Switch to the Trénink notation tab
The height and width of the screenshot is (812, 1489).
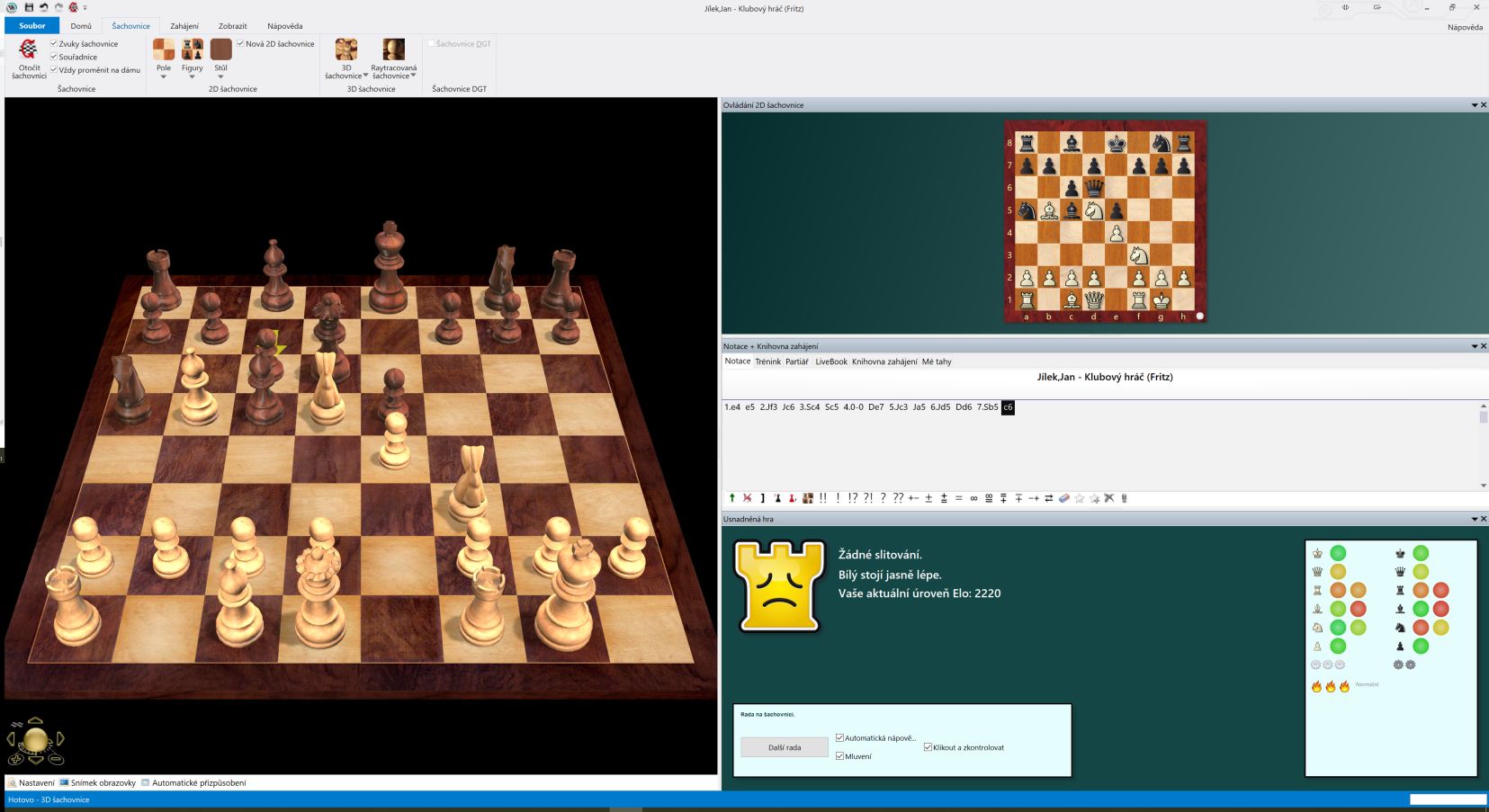[768, 361]
